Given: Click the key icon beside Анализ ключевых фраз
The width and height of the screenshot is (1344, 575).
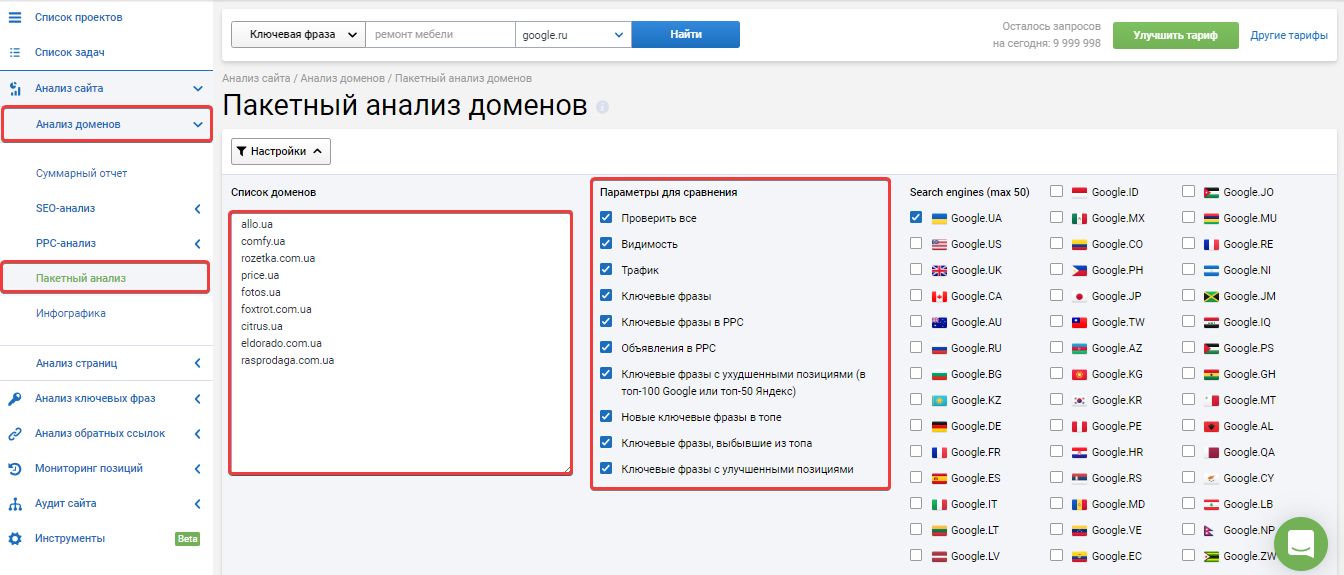Looking at the screenshot, I should point(15,398).
